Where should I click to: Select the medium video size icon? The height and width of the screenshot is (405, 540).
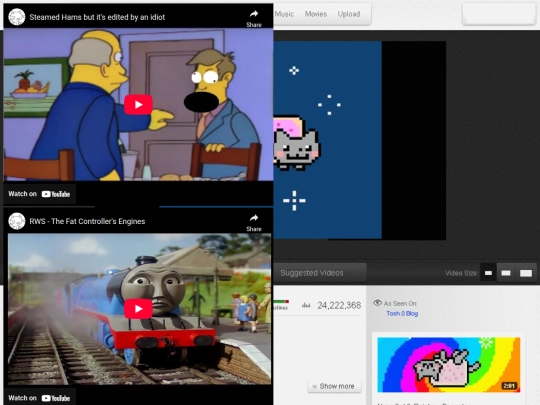click(x=506, y=273)
